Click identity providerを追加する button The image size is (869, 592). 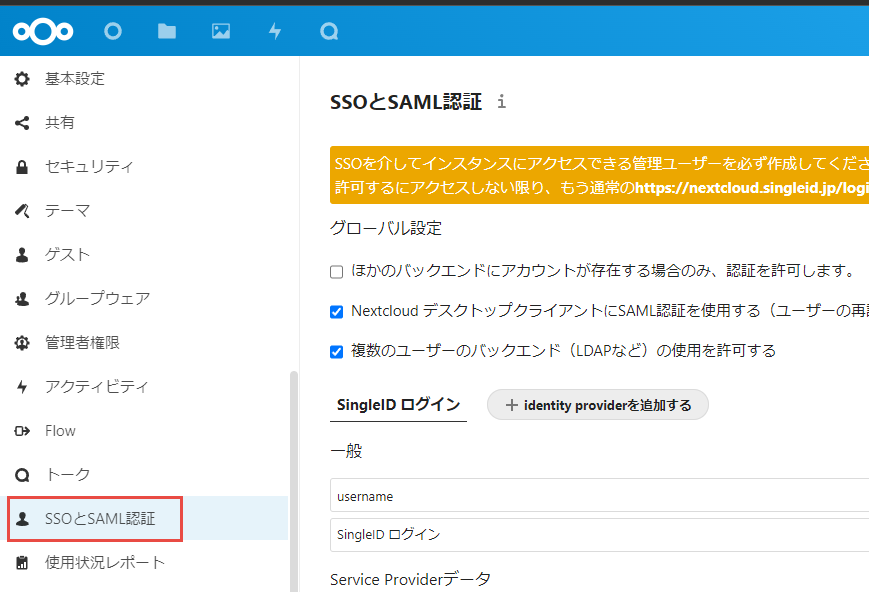coord(597,405)
